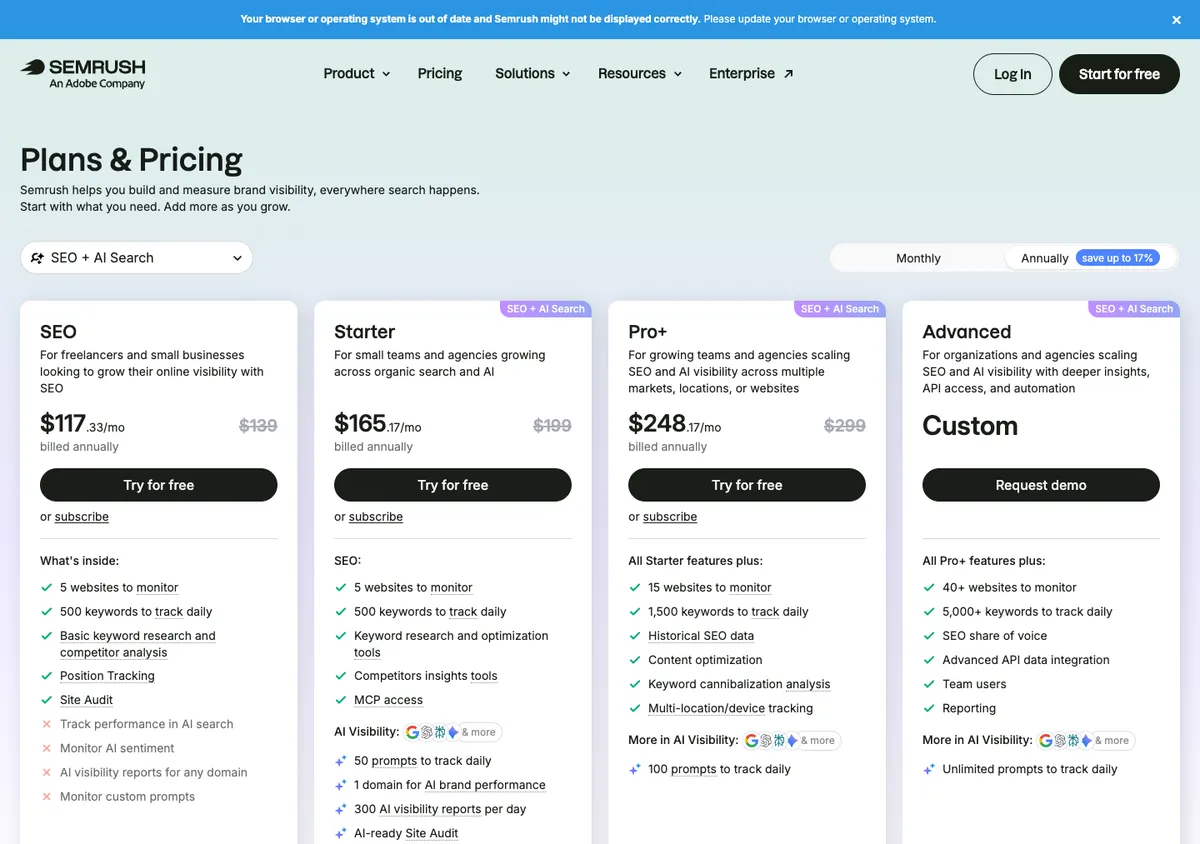Click Start for free button
Screen dimensions: 1200x844
click(x=1119, y=74)
